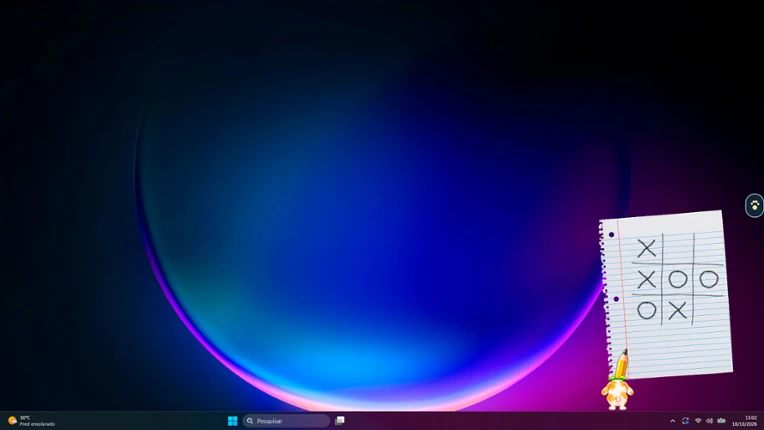Click the O in the bottom-left cell
The image size is (764, 430).
[647, 310]
